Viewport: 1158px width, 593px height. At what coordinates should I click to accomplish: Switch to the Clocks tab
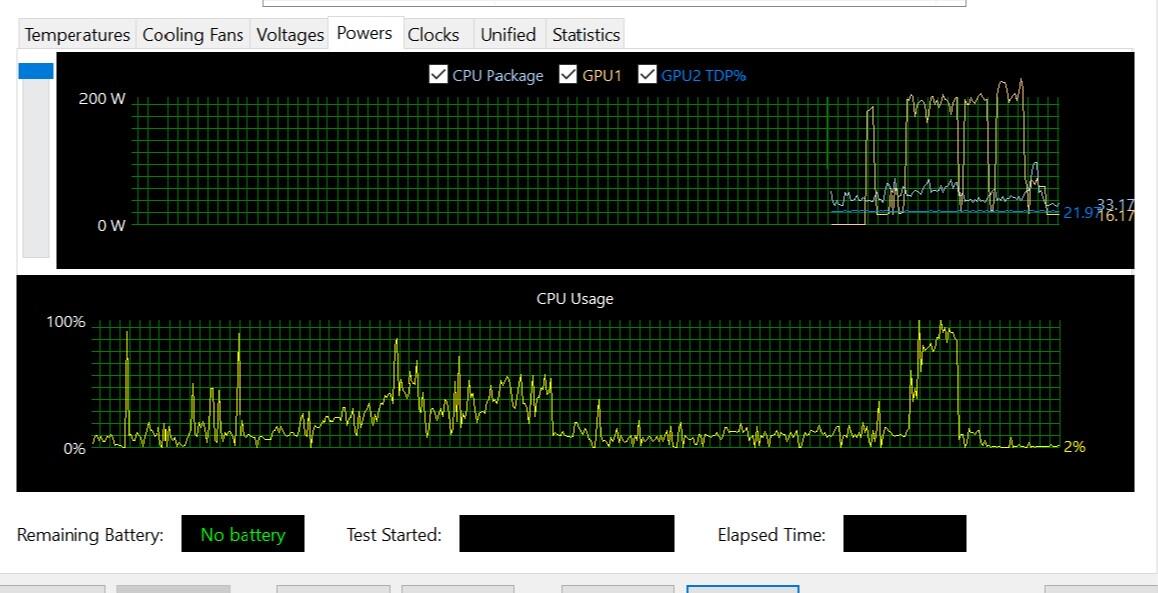point(434,35)
